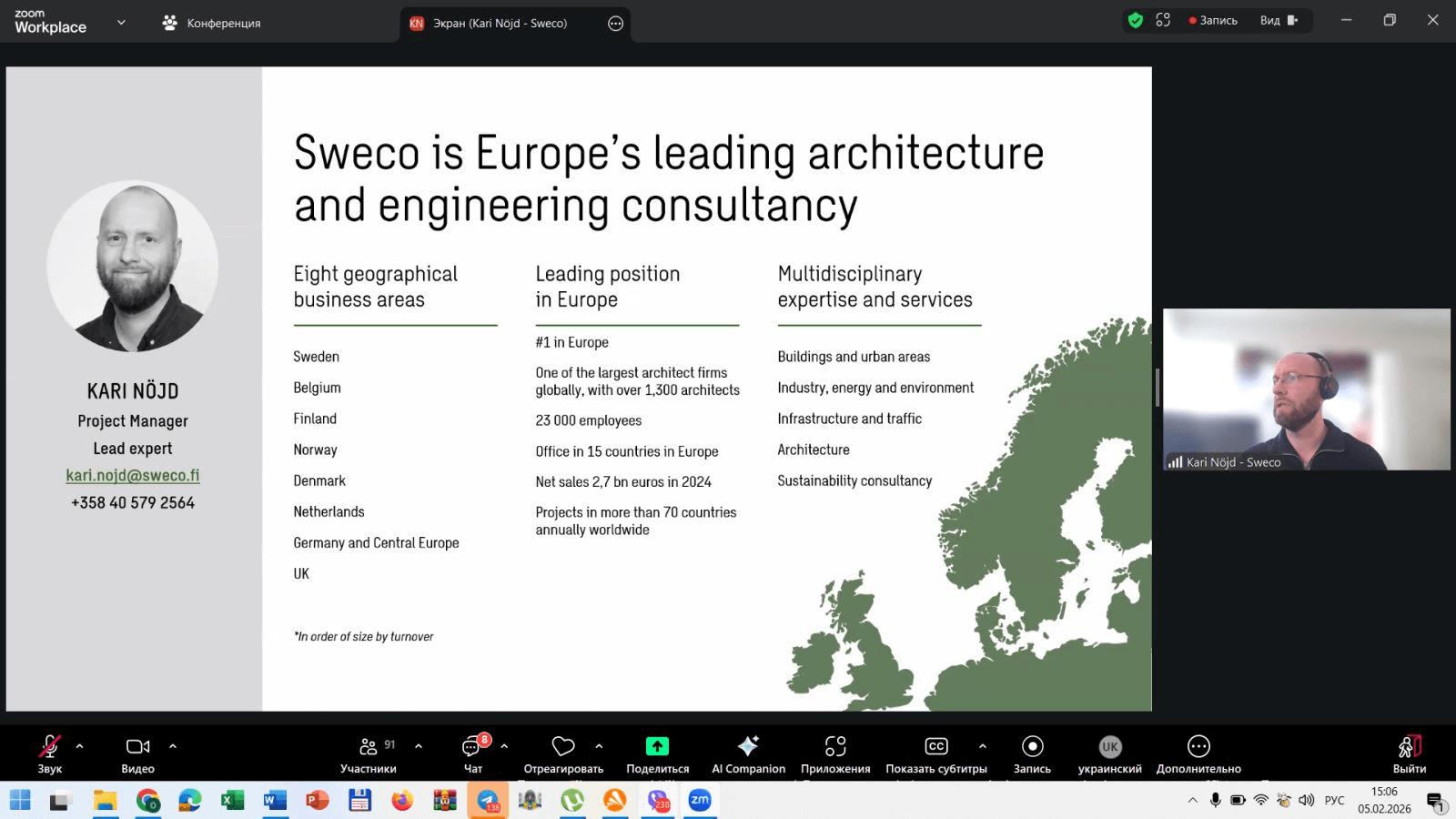Click the green Поделиться share screen icon
Viewport: 1456px width, 819px height.
[657, 747]
